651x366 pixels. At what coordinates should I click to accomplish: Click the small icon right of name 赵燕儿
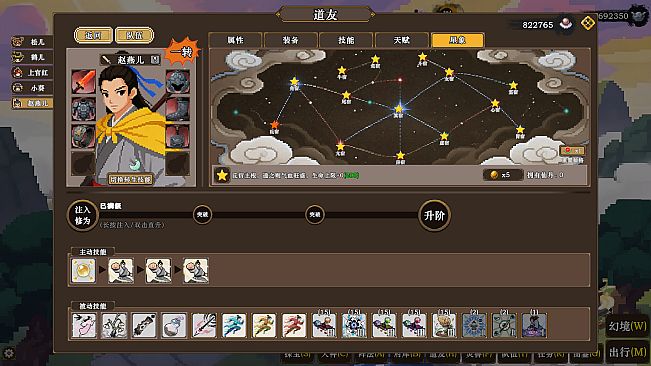click(154, 60)
